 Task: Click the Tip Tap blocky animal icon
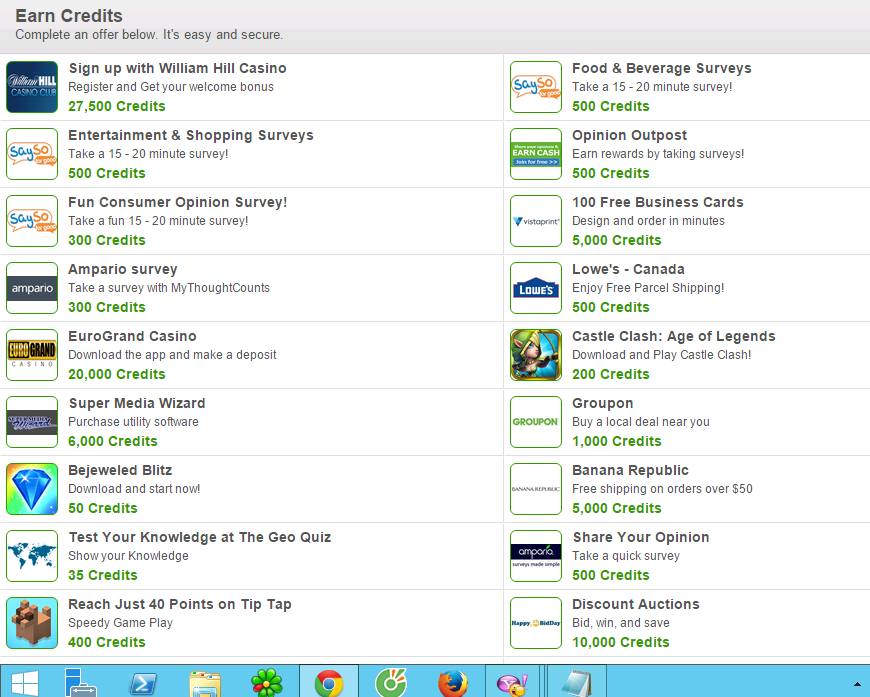pos(32,623)
